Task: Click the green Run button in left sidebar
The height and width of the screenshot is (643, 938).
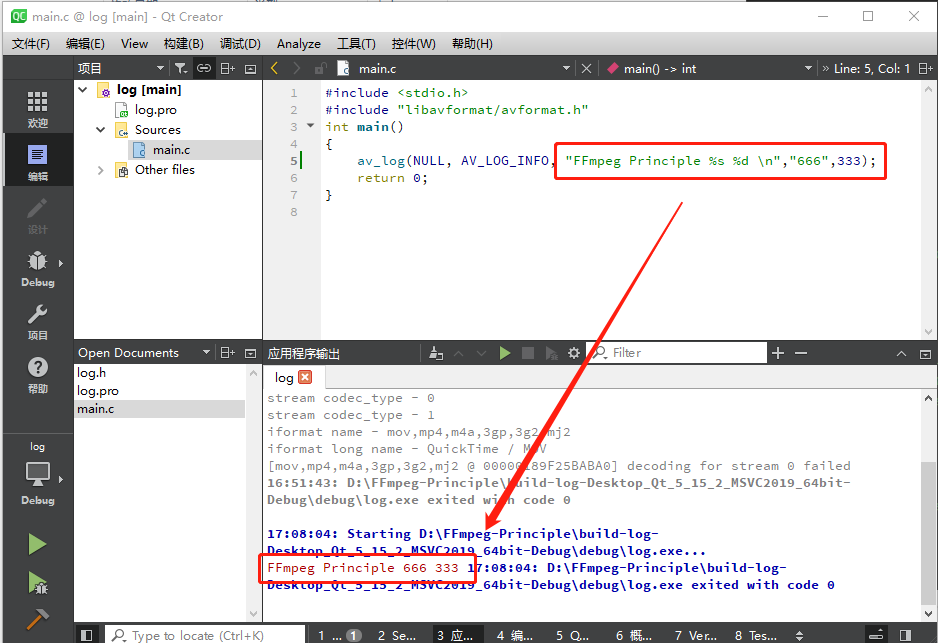Action: tap(37, 544)
